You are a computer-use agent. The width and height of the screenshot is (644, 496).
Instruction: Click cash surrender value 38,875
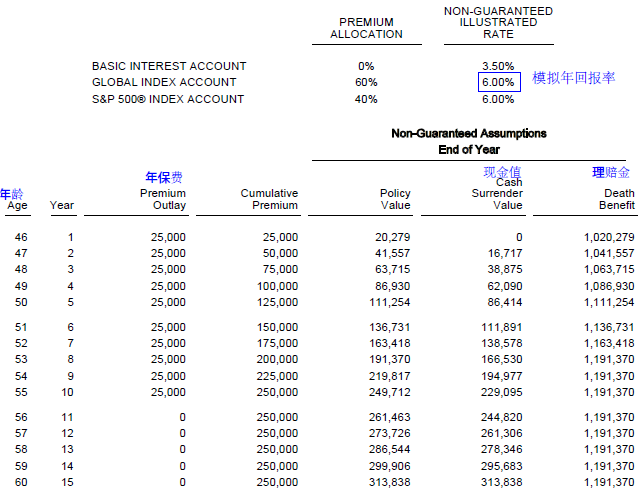(505, 269)
